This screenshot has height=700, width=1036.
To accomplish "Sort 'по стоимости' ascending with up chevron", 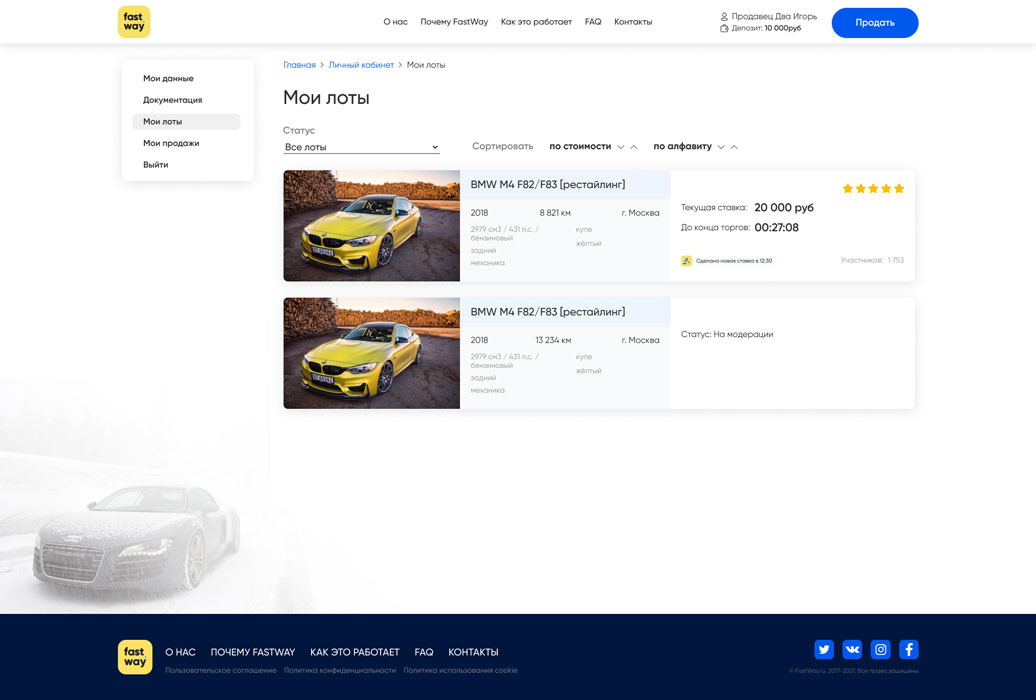I will (x=634, y=147).
